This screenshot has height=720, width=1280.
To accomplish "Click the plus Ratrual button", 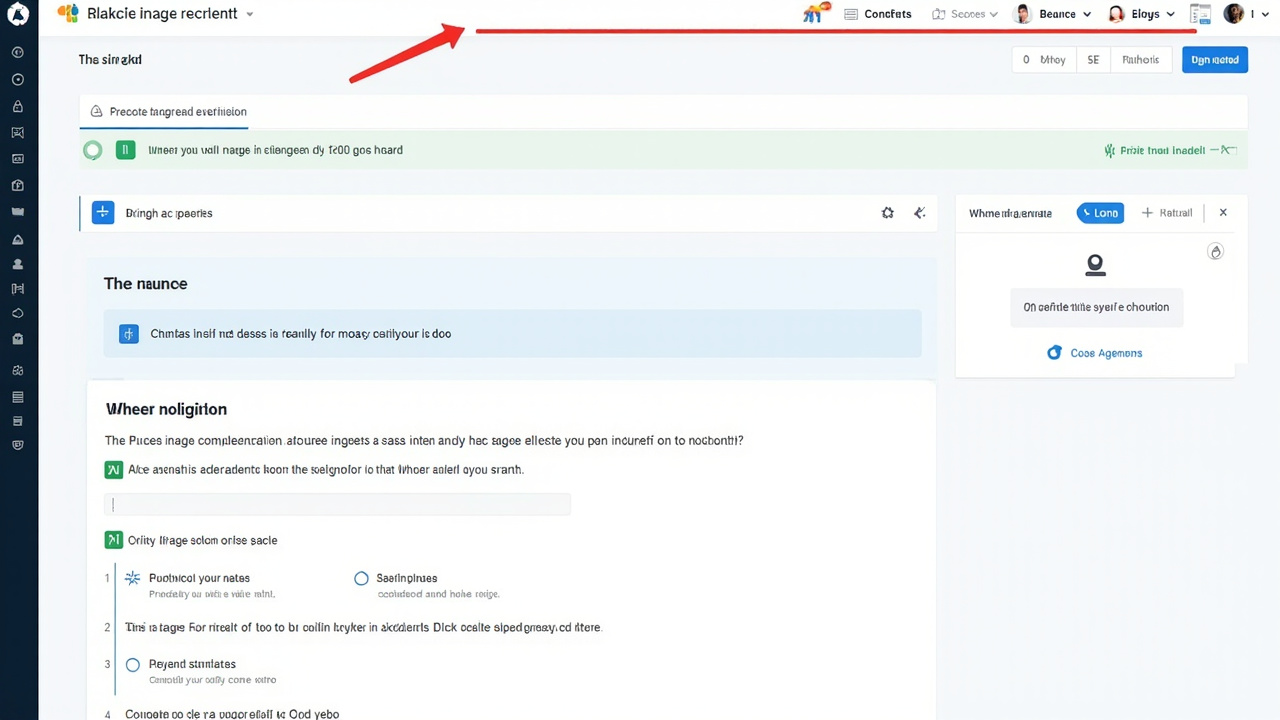I will [x=1167, y=213].
